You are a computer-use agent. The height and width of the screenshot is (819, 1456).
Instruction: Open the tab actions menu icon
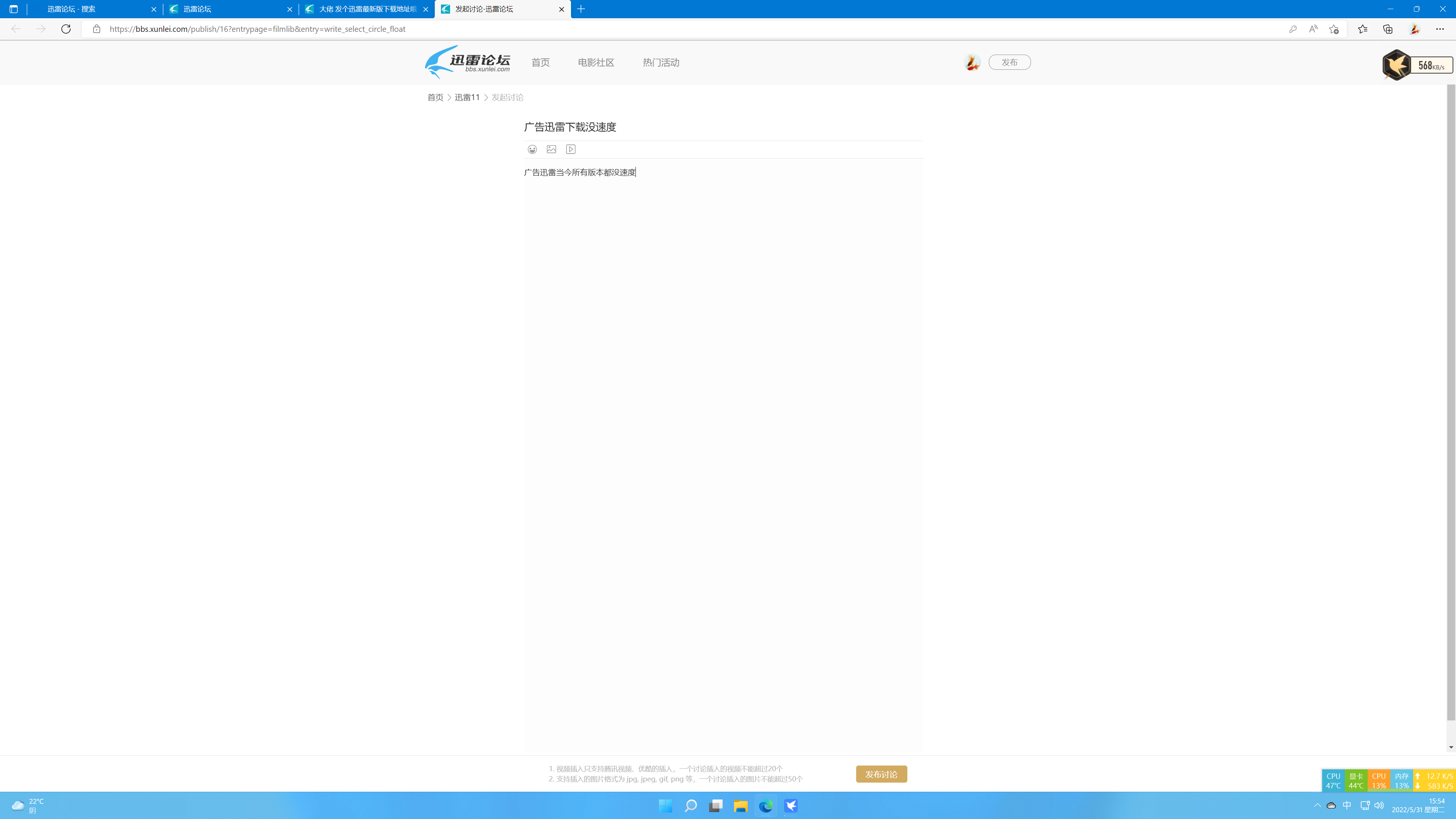tap(14, 9)
